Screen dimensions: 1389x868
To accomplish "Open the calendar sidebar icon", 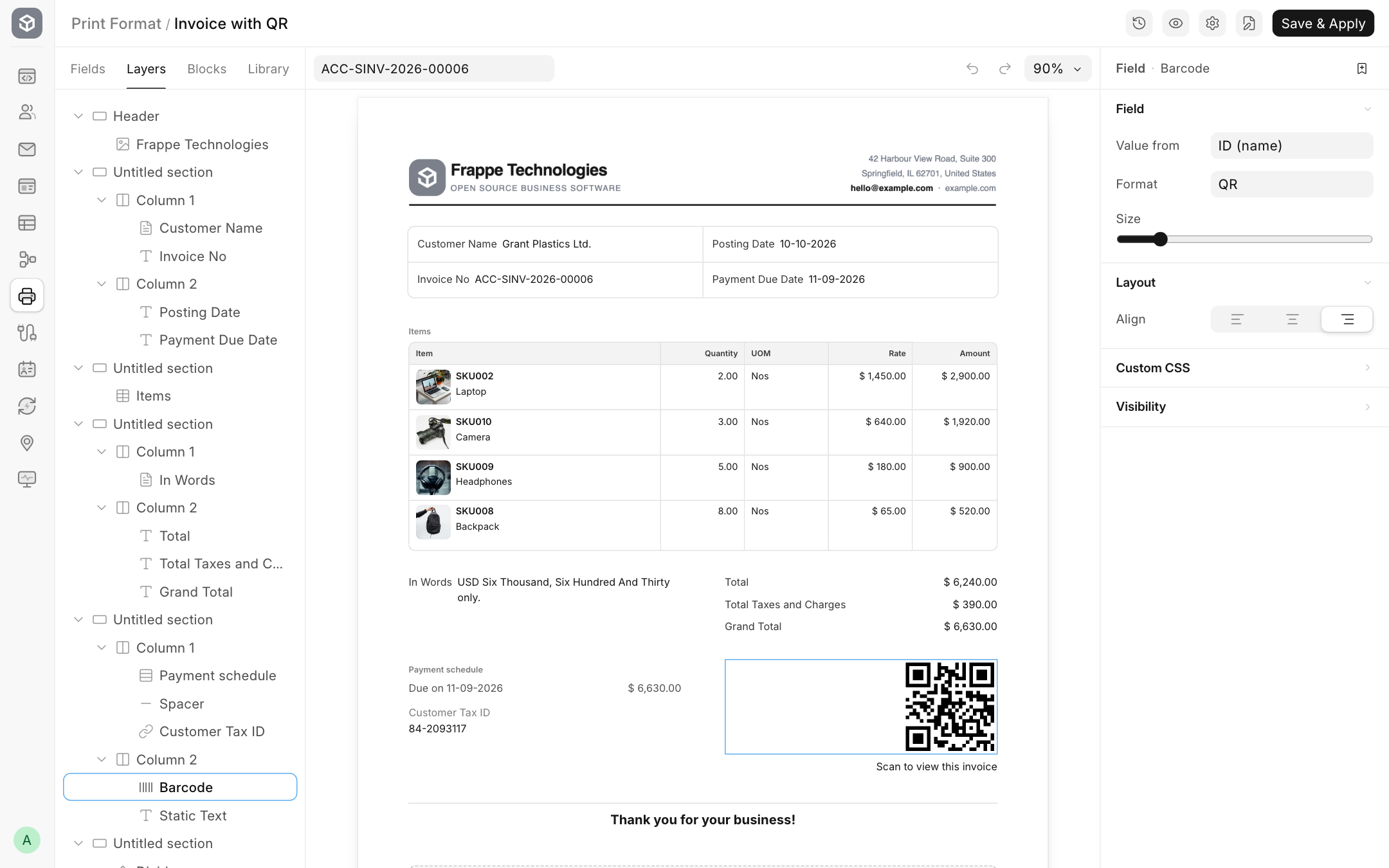I will tap(27, 369).
